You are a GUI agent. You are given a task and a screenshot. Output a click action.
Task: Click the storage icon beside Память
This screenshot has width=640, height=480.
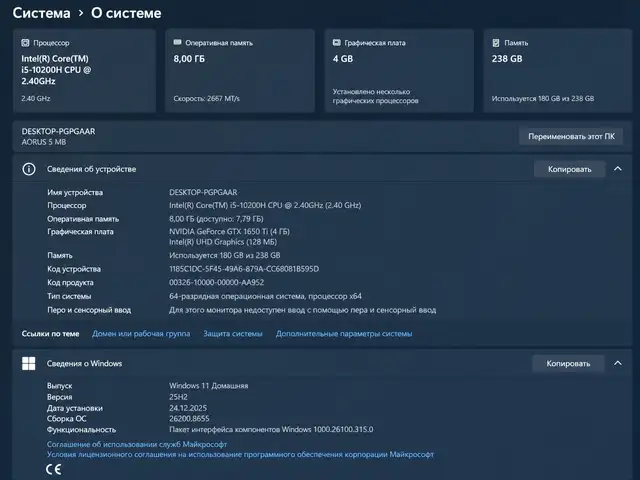[x=496, y=42]
